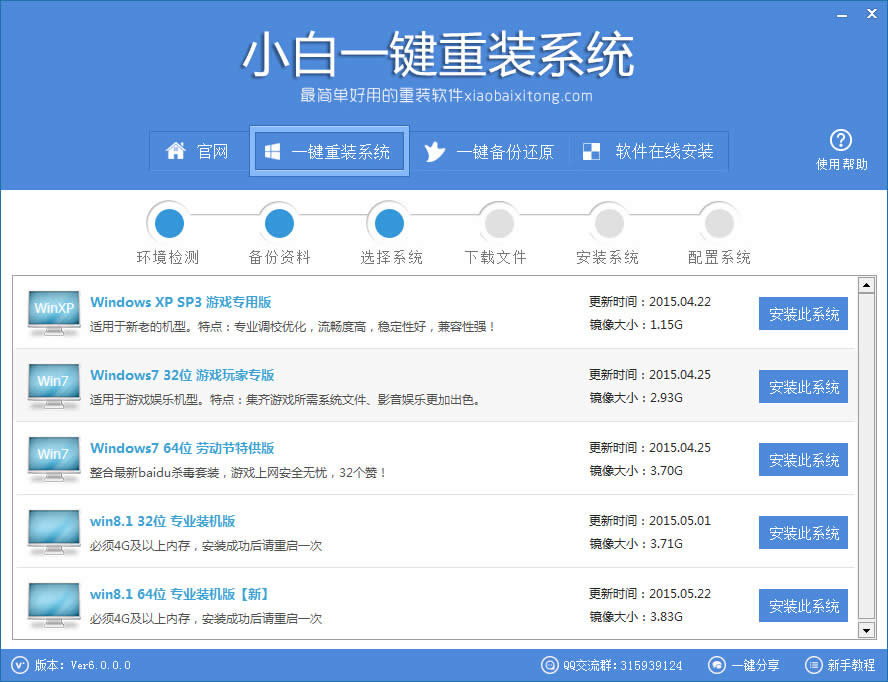Open the Windows7 32位 游戏玩家专版 title link

click(182, 375)
